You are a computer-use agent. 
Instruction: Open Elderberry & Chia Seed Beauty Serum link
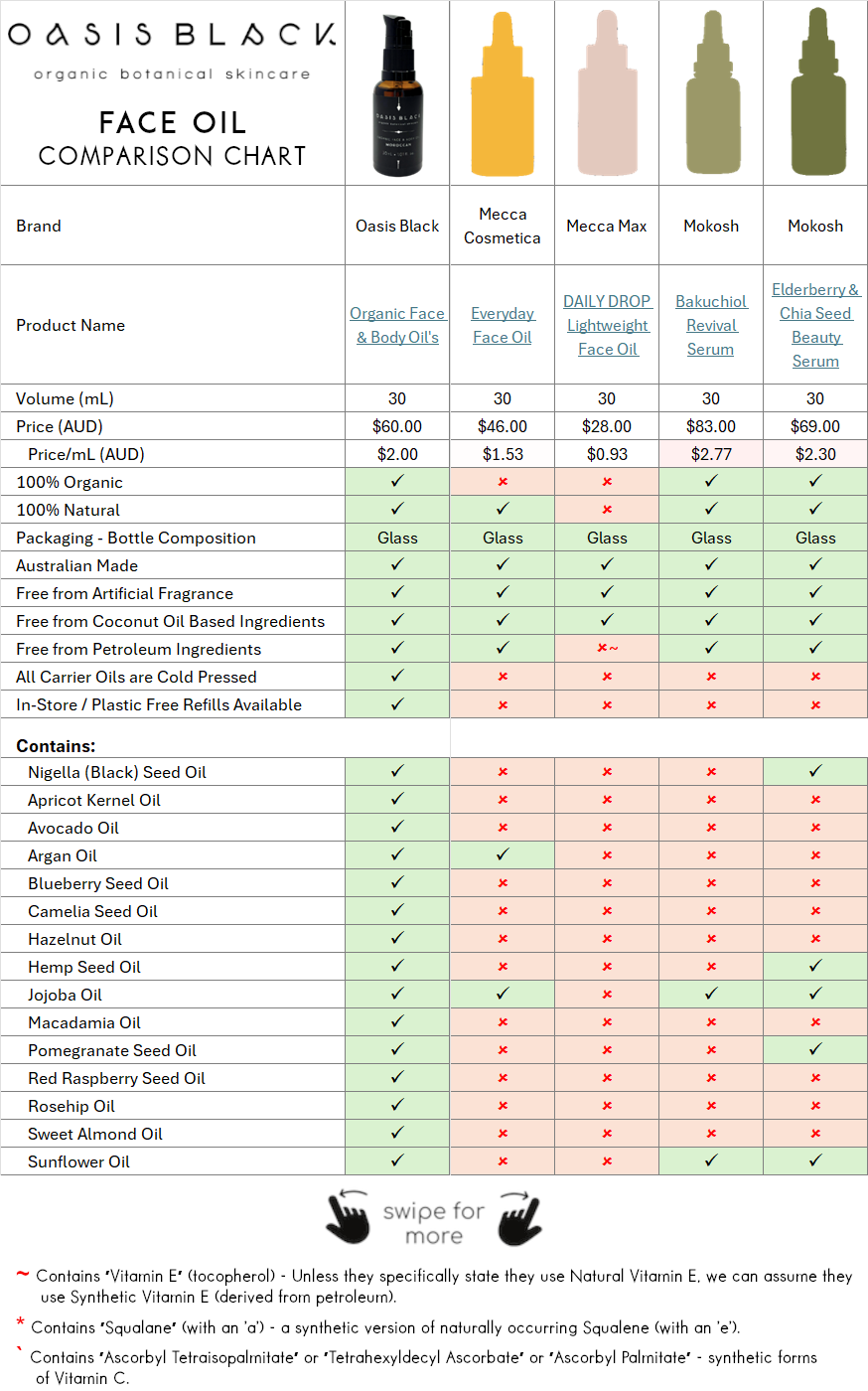click(x=815, y=325)
